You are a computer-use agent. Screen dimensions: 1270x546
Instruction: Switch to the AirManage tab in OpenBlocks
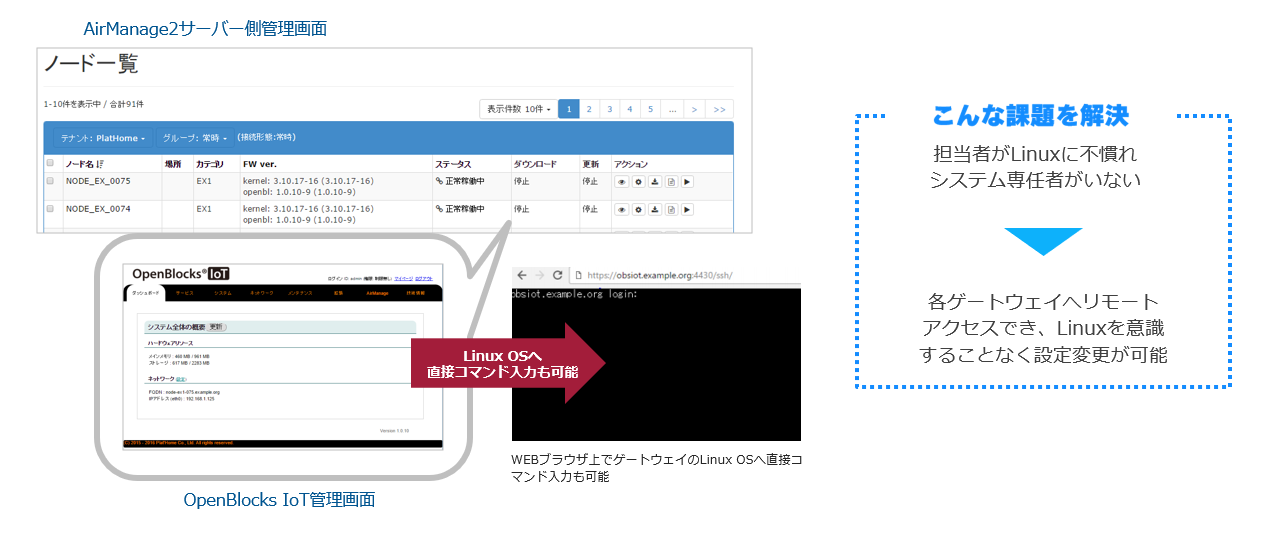(x=377, y=293)
